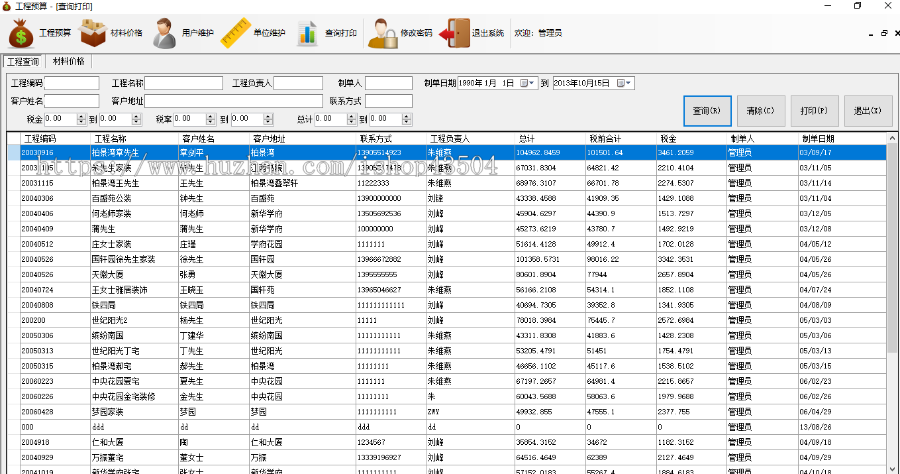
Task: Sort by 联系方式 column header
Action: tap(391, 138)
